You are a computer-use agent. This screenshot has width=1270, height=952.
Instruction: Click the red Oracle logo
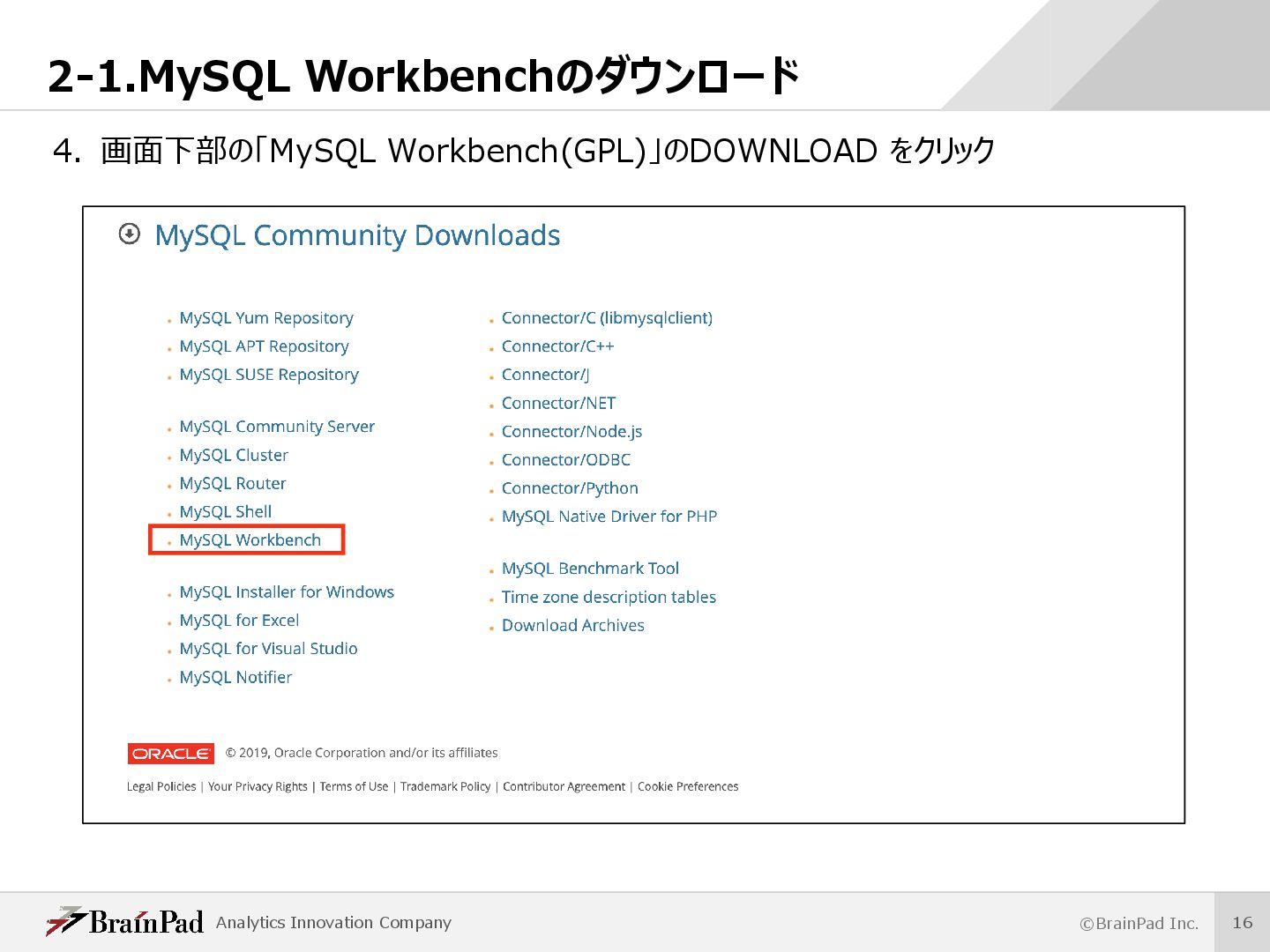171,754
